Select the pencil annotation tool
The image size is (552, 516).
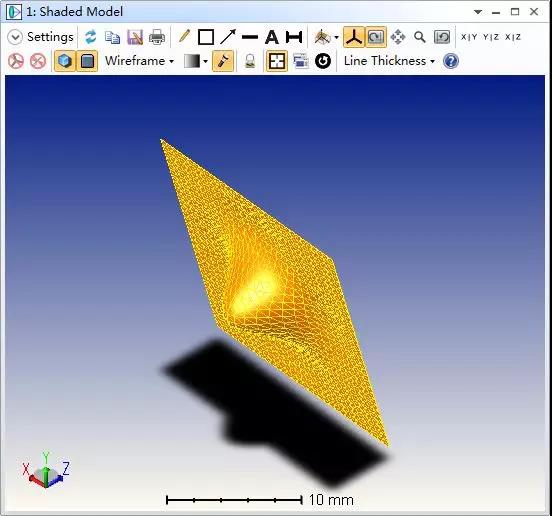184,36
